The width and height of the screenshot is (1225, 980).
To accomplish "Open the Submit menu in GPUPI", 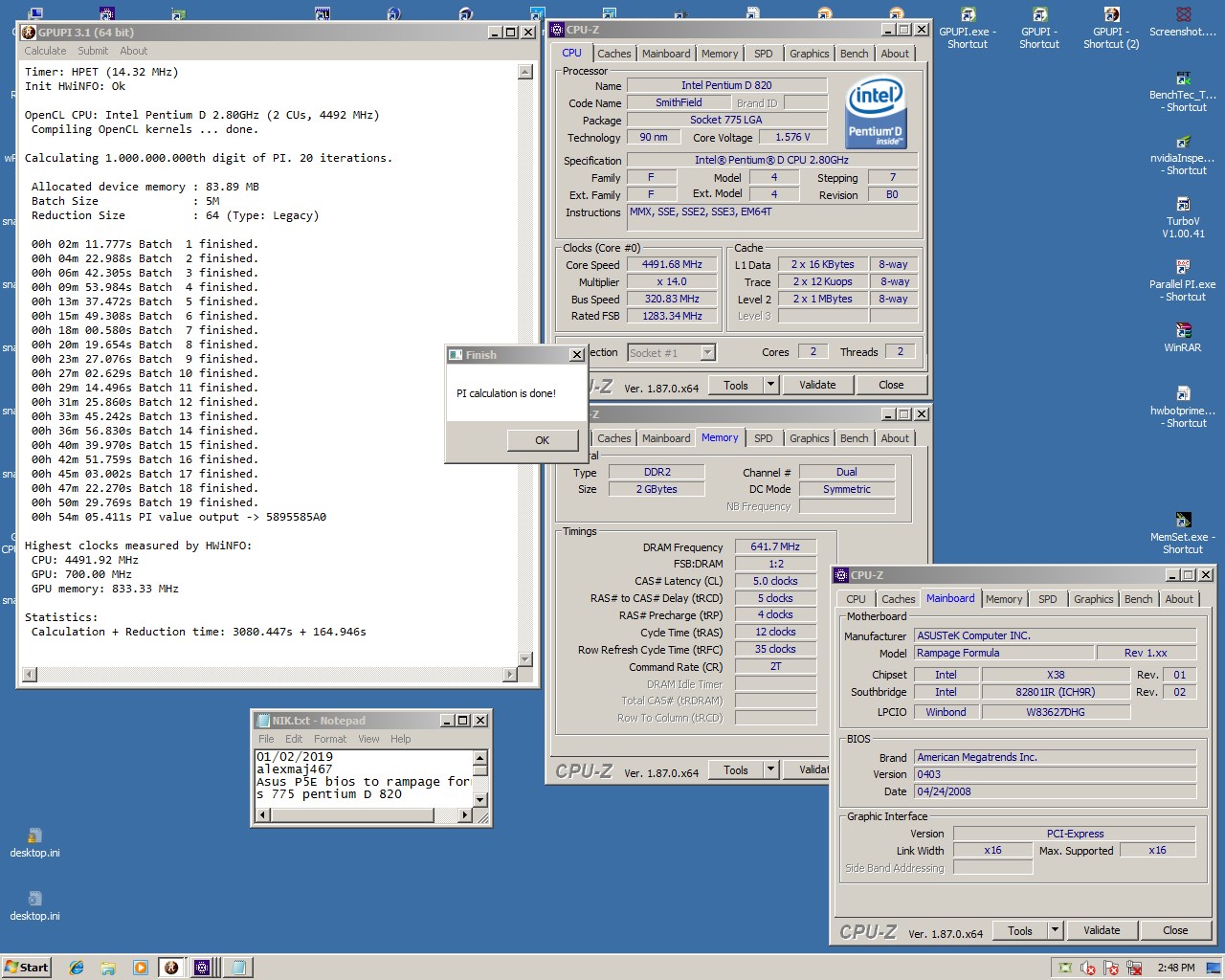I will click(x=93, y=51).
